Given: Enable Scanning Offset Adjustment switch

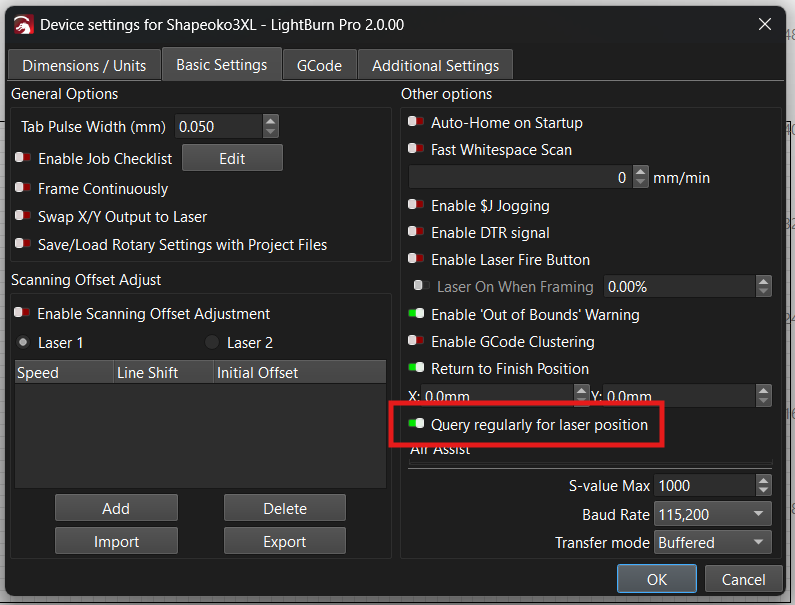Looking at the screenshot, I should 22,312.
